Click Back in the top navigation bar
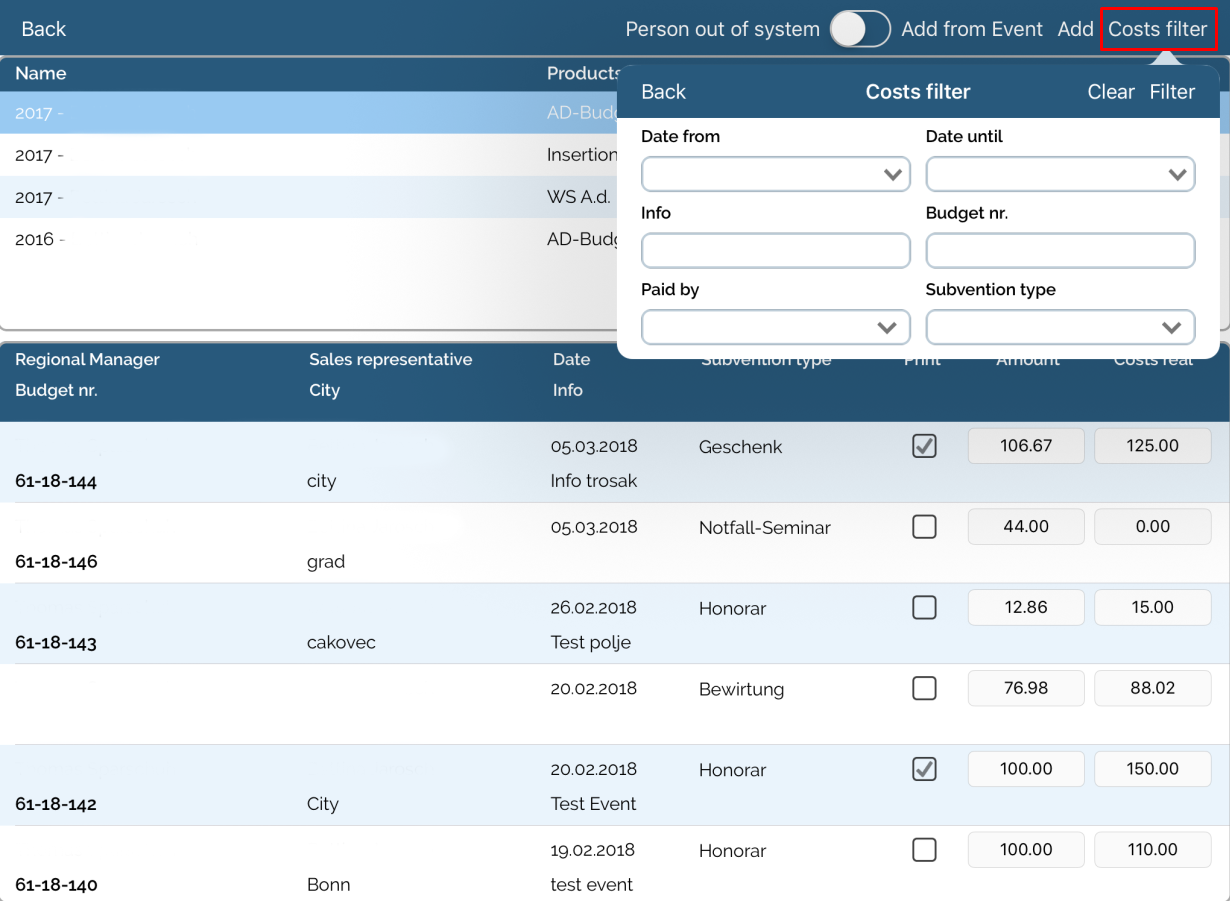Viewport: 1230px width, 901px height. [44, 29]
